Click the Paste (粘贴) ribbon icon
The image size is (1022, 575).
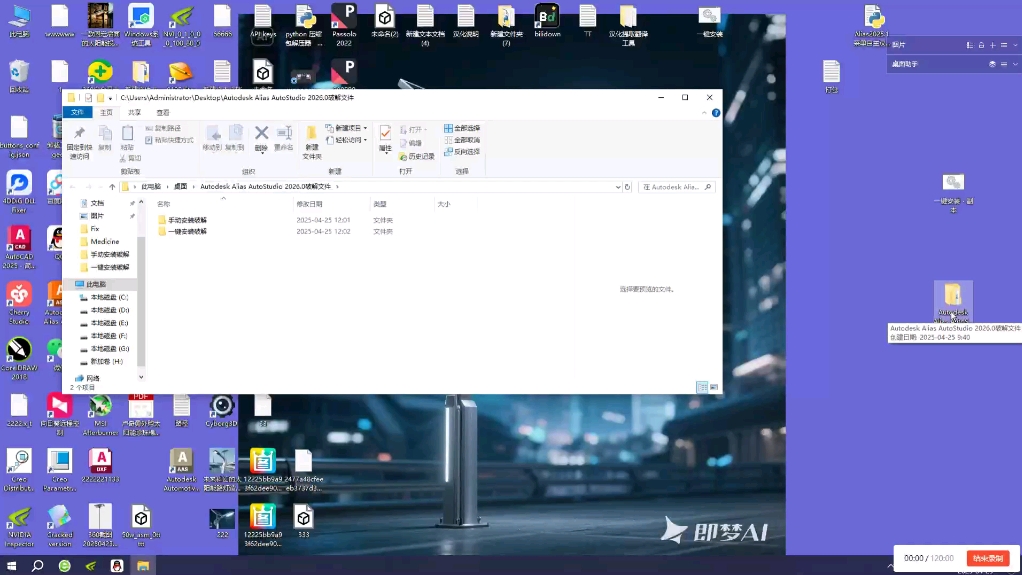point(127,138)
